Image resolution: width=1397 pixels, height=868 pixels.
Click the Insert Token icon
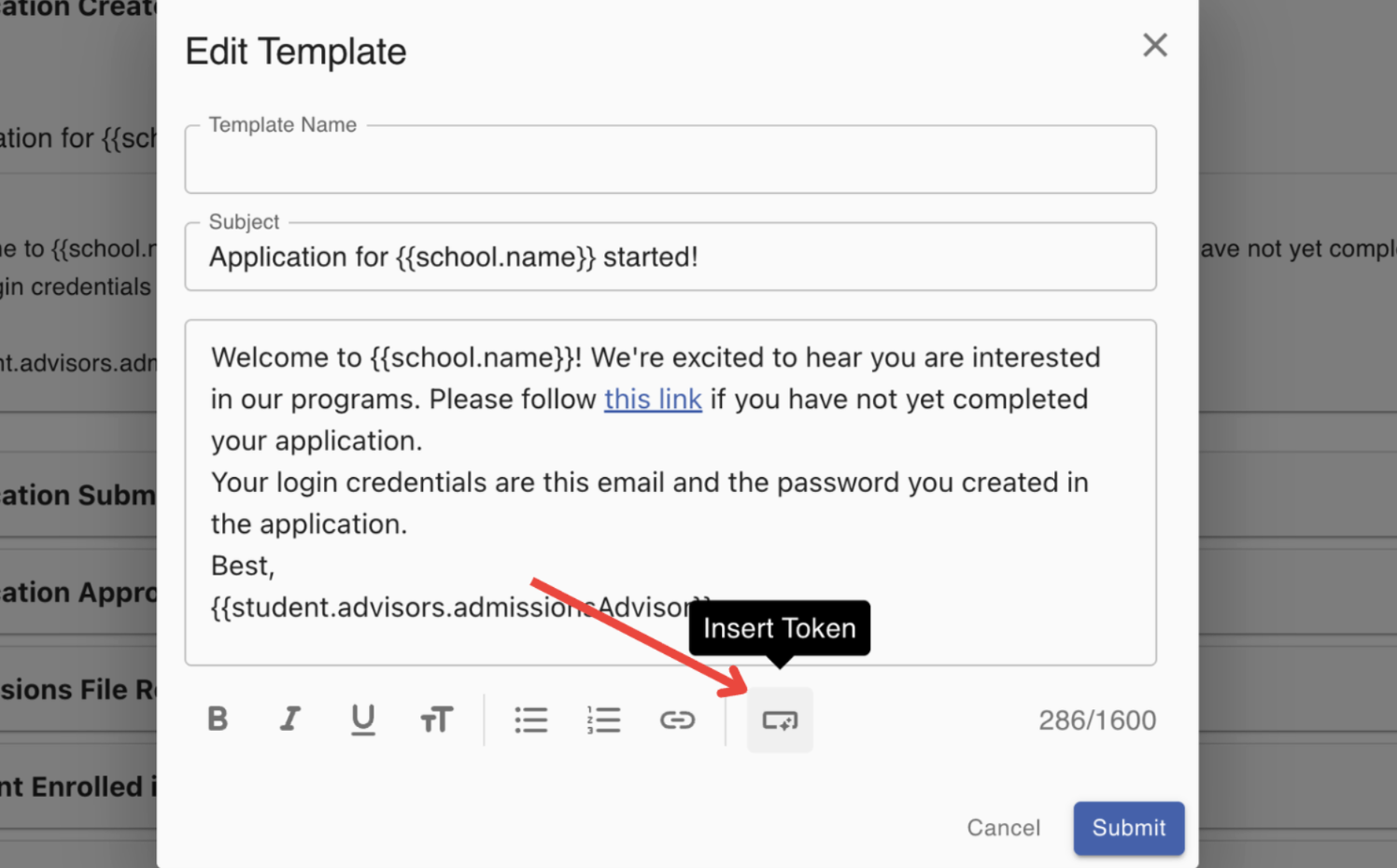click(x=780, y=720)
